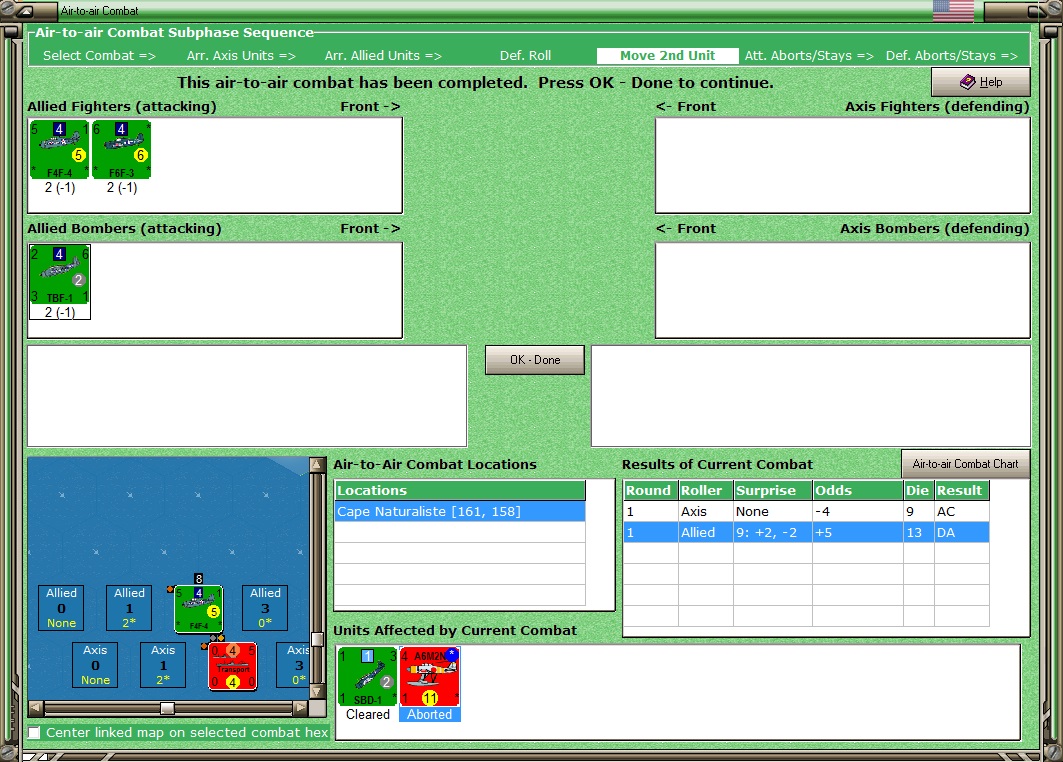Screen dimensions: 1063x762
Task: Enable Center linked map on selected combat hex
Action: coord(34,733)
